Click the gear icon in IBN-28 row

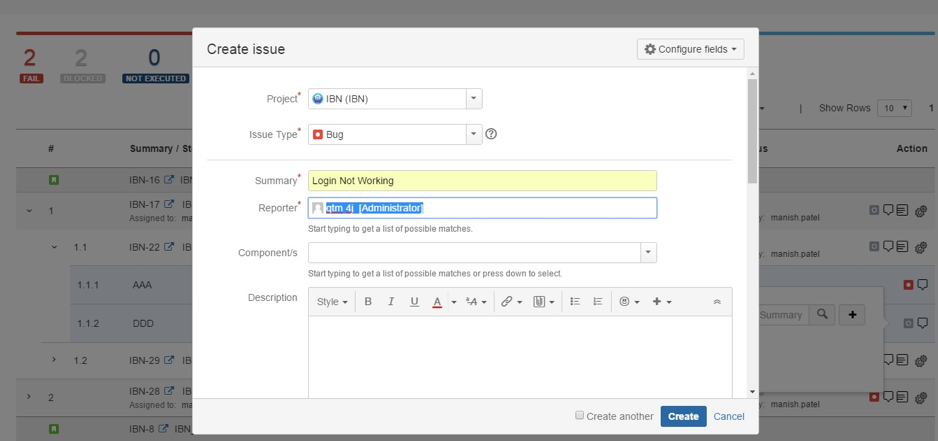tap(921, 397)
